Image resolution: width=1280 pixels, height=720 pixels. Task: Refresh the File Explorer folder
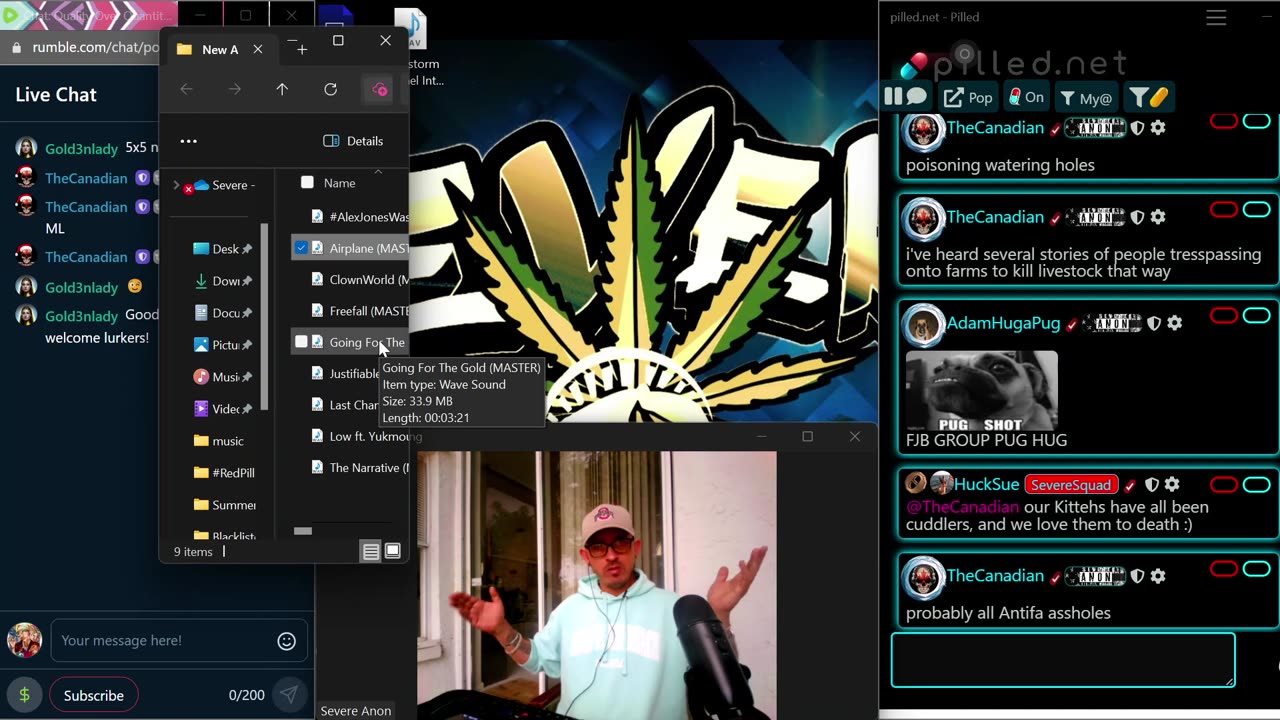coord(330,89)
